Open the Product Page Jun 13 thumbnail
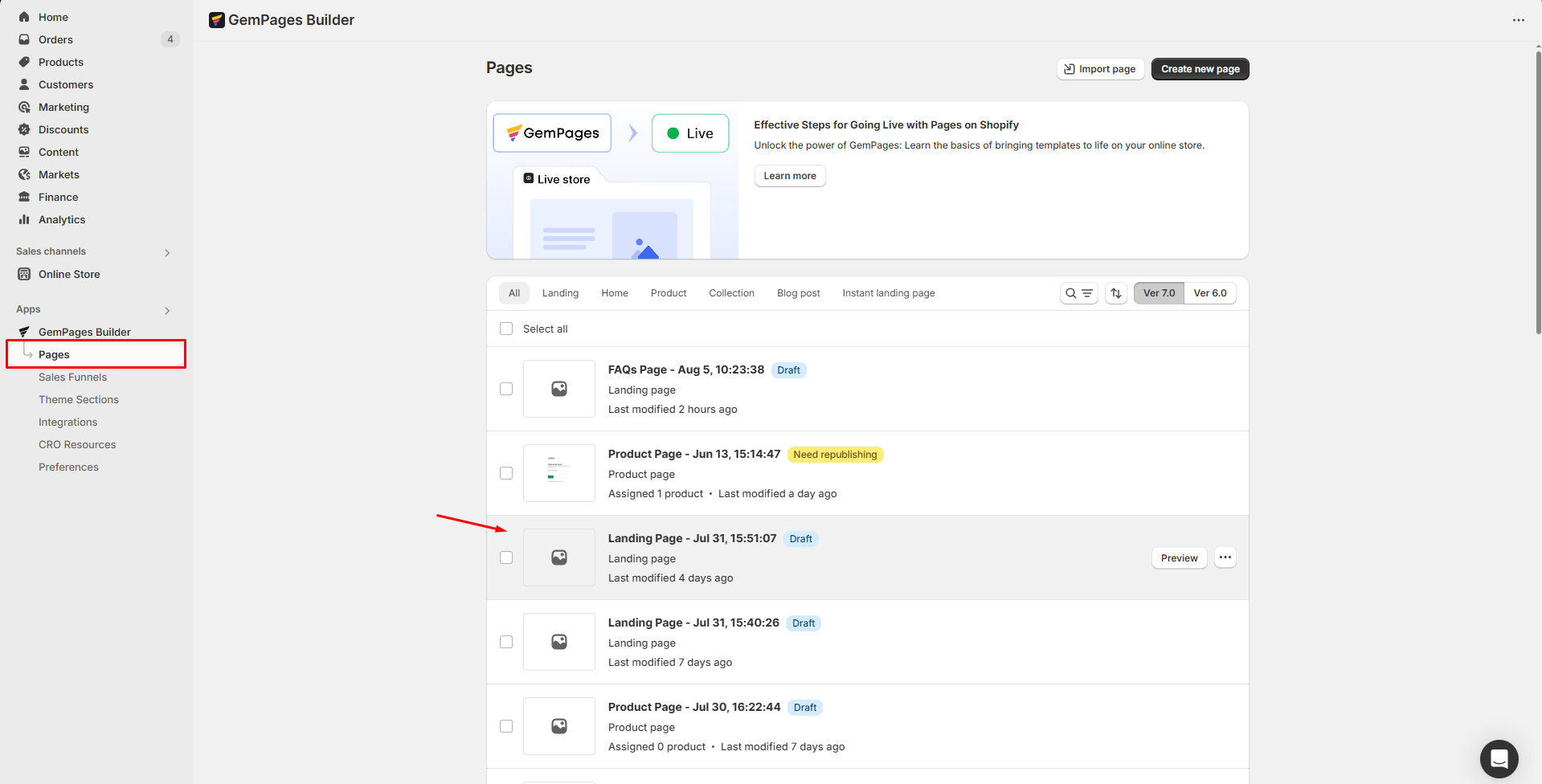The image size is (1542, 784). [558, 473]
